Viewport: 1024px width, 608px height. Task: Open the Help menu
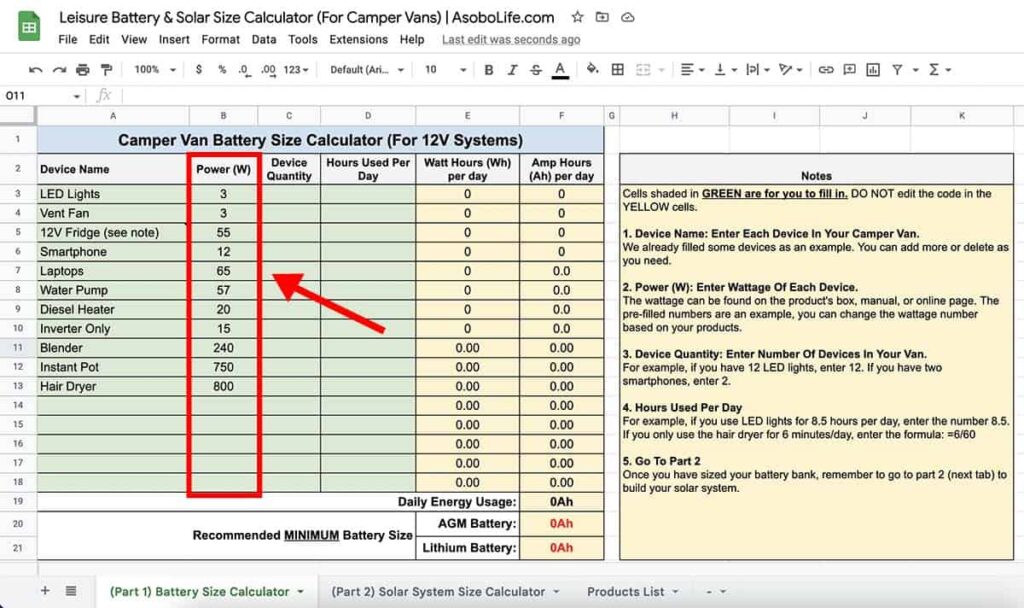click(x=411, y=39)
